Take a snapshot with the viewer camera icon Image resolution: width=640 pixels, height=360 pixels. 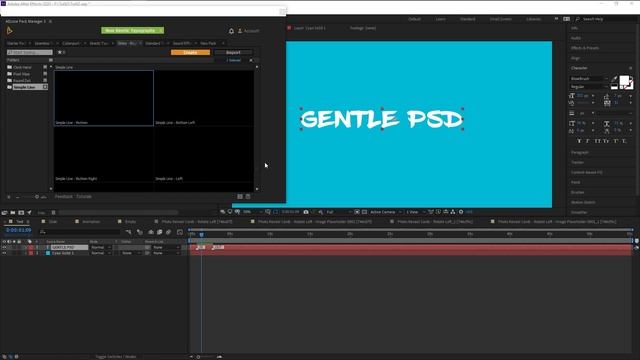(306, 212)
